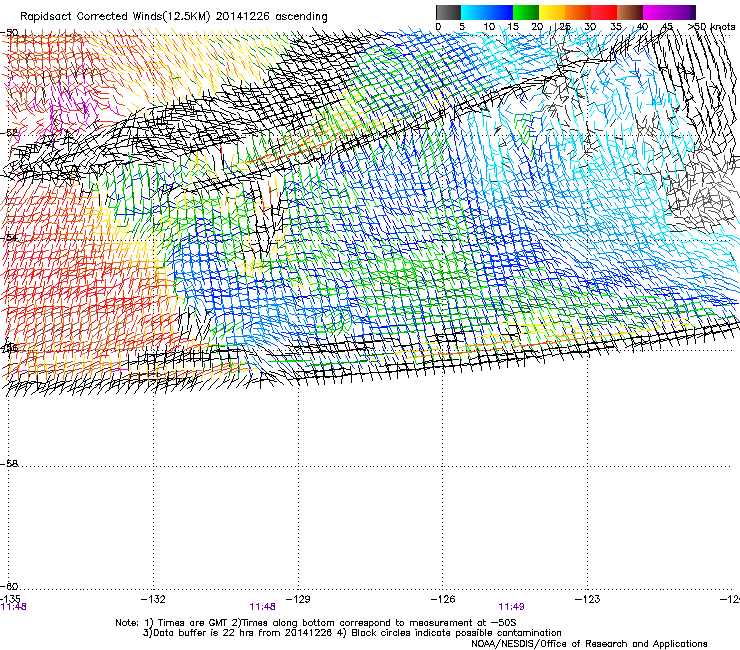This screenshot has height=650, width=740.
Task: Pick the dark blue 10-15 knots legend segment
Action: 500,12
